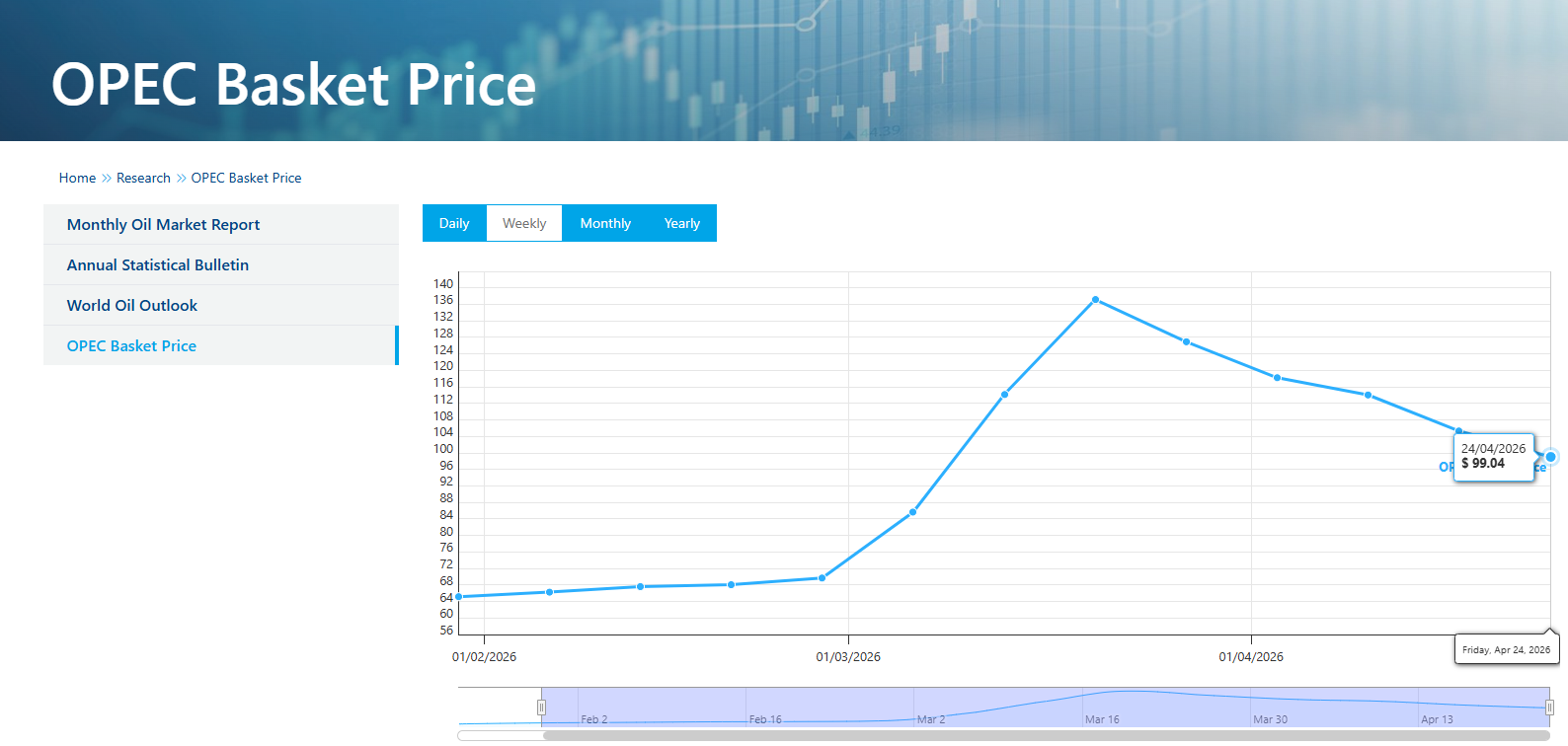This screenshot has height=746, width=1568.
Task: Switch chart to Yearly view
Action: pos(681,223)
